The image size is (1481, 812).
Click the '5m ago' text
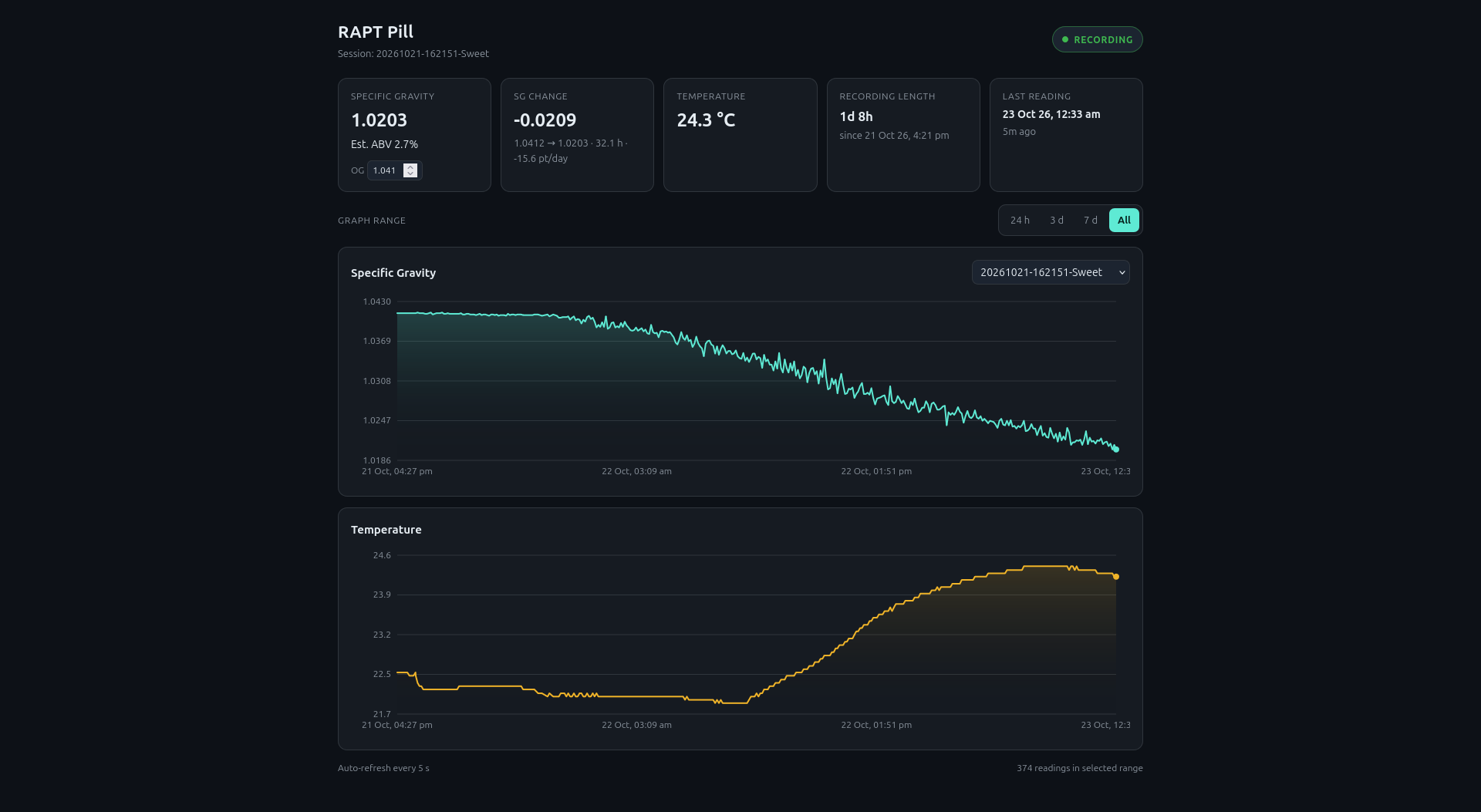point(1019,132)
